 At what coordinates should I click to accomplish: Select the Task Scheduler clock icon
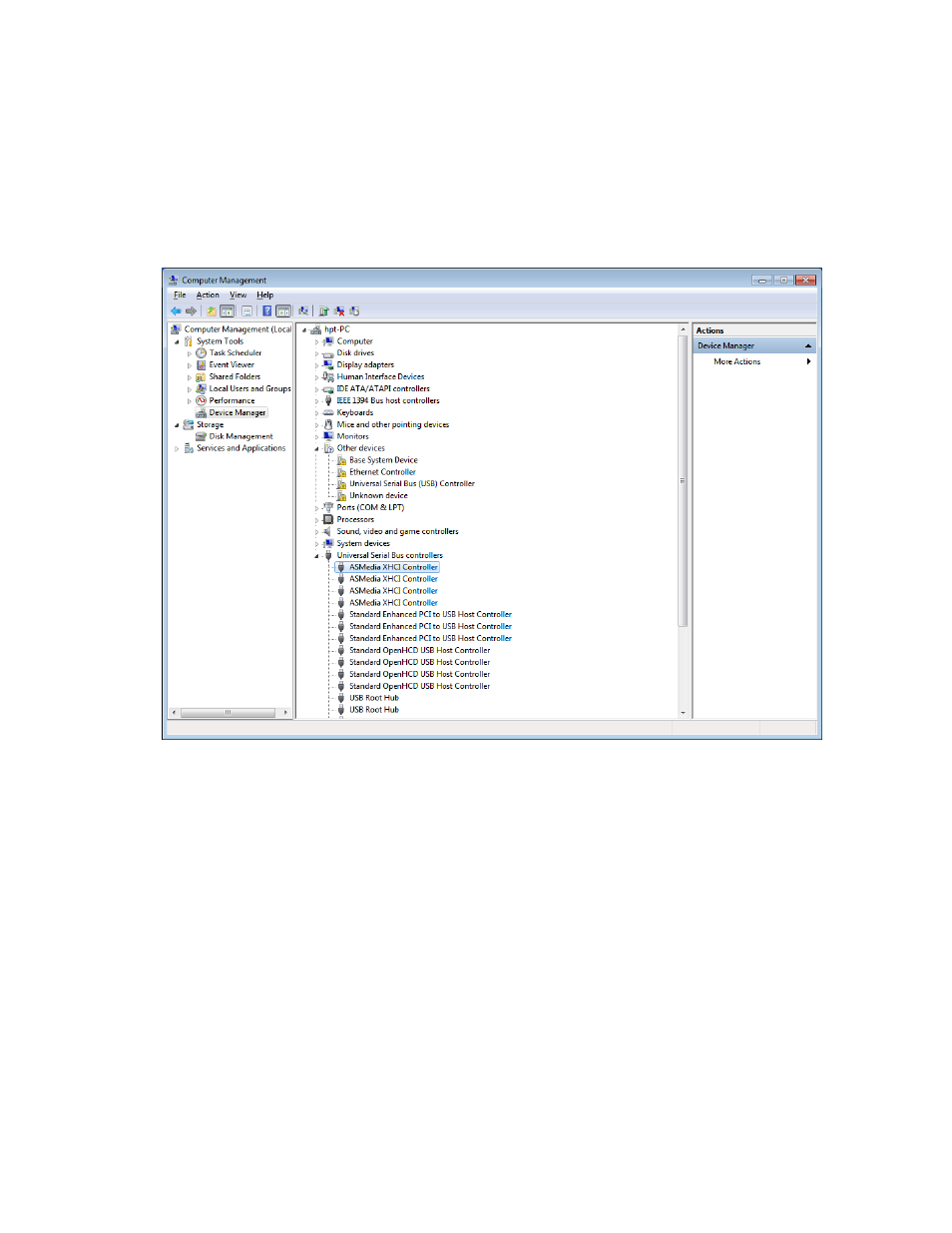click(201, 353)
